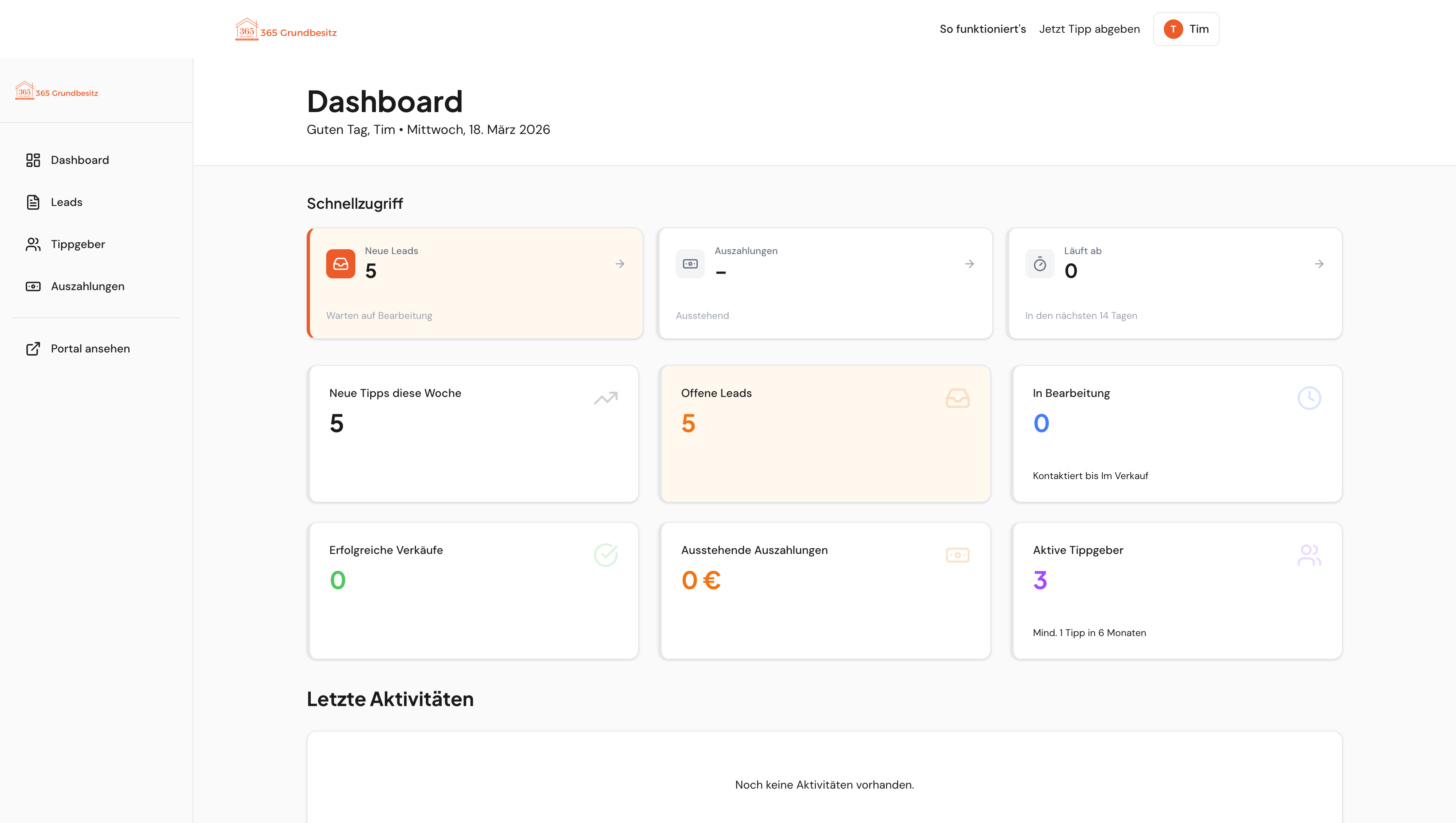Click the green checkmark icon on Erfolgreiche Verkäufe
The width and height of the screenshot is (1456, 823).
(x=605, y=554)
